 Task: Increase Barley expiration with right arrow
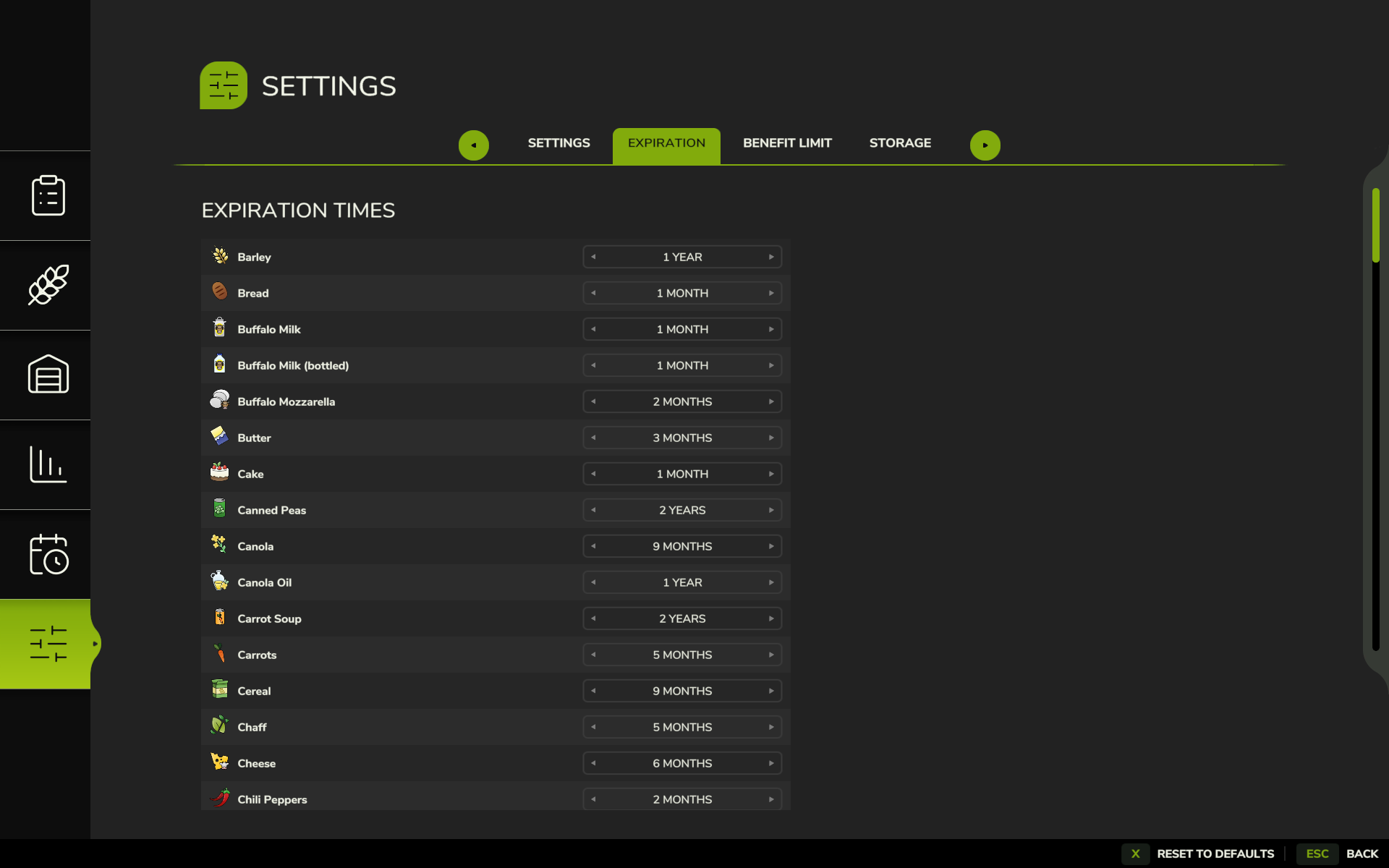(771, 257)
